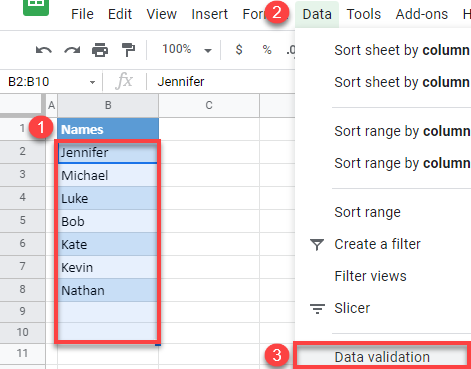
Task: Select column A header
Action: click(51, 105)
